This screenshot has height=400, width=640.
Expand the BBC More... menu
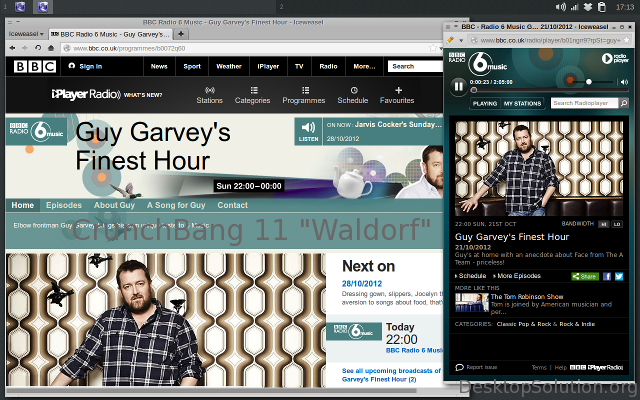pos(363,66)
